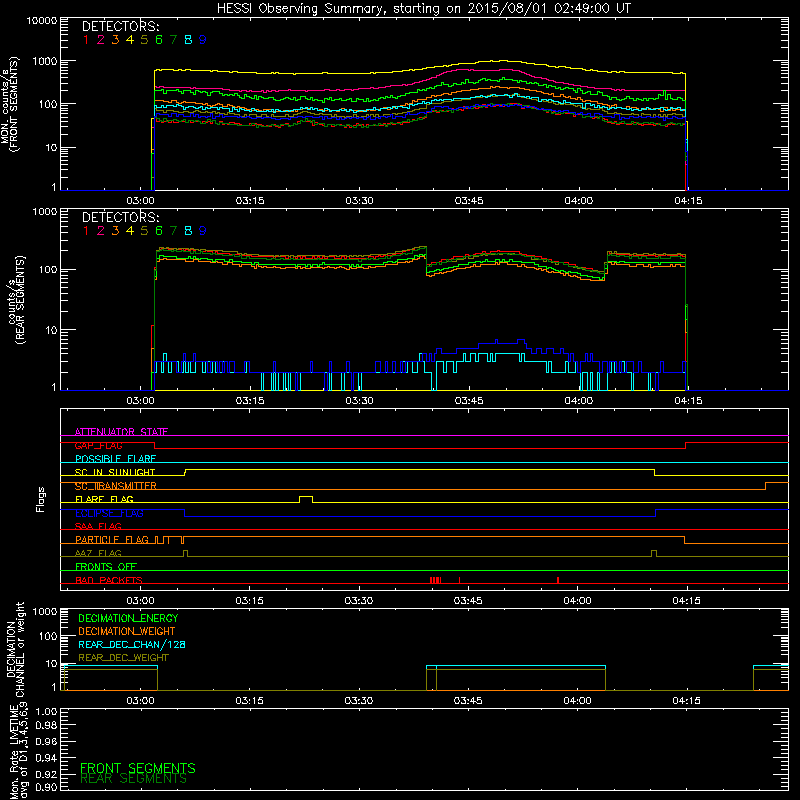Select dark green detector 7 in front segments legend
Image resolution: width=800 pixels, height=800 pixels.
click(174, 40)
